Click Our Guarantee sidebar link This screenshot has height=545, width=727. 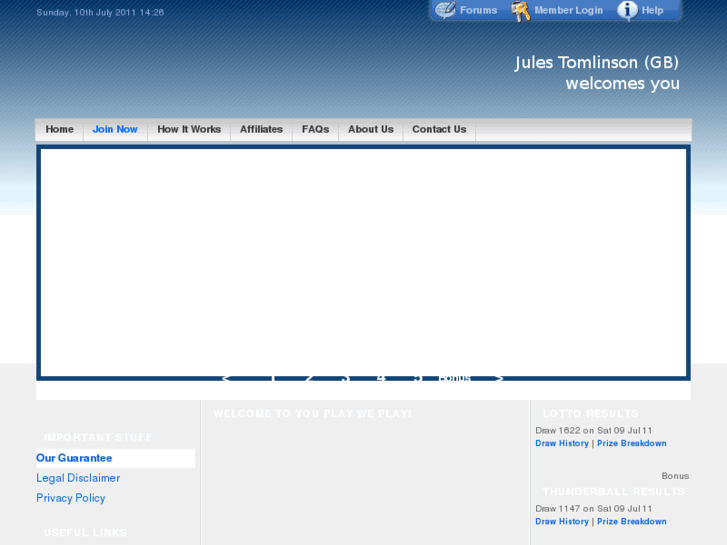point(74,458)
